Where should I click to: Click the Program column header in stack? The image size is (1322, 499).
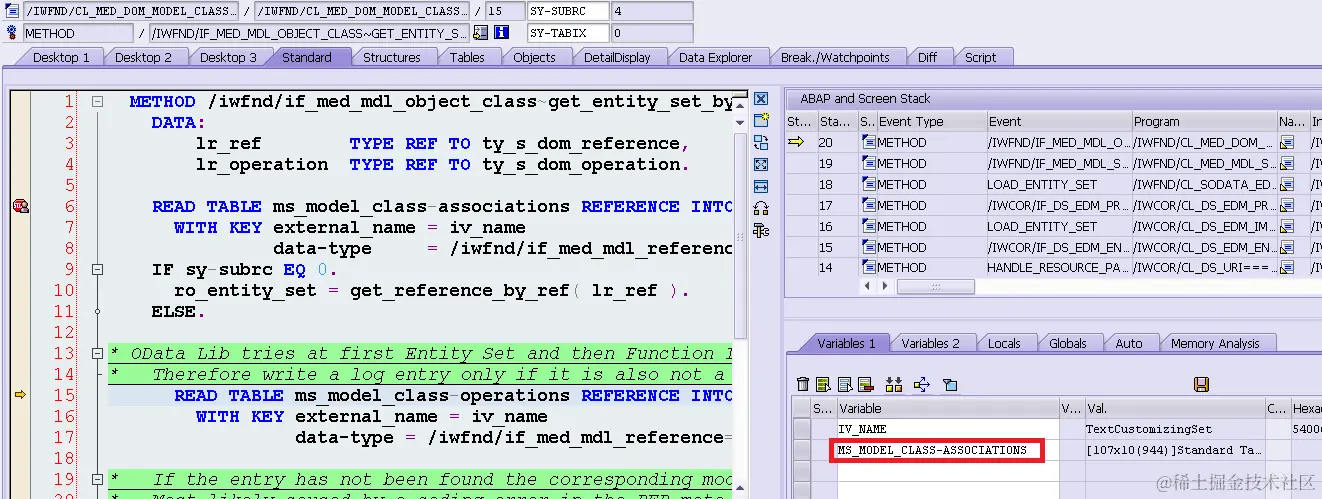(x=1203, y=121)
